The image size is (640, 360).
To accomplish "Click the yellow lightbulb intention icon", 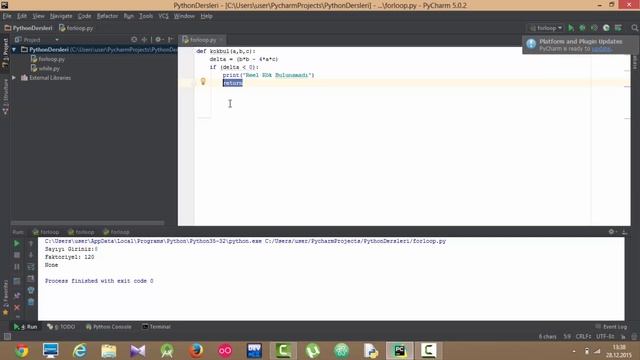I will click(203, 82).
